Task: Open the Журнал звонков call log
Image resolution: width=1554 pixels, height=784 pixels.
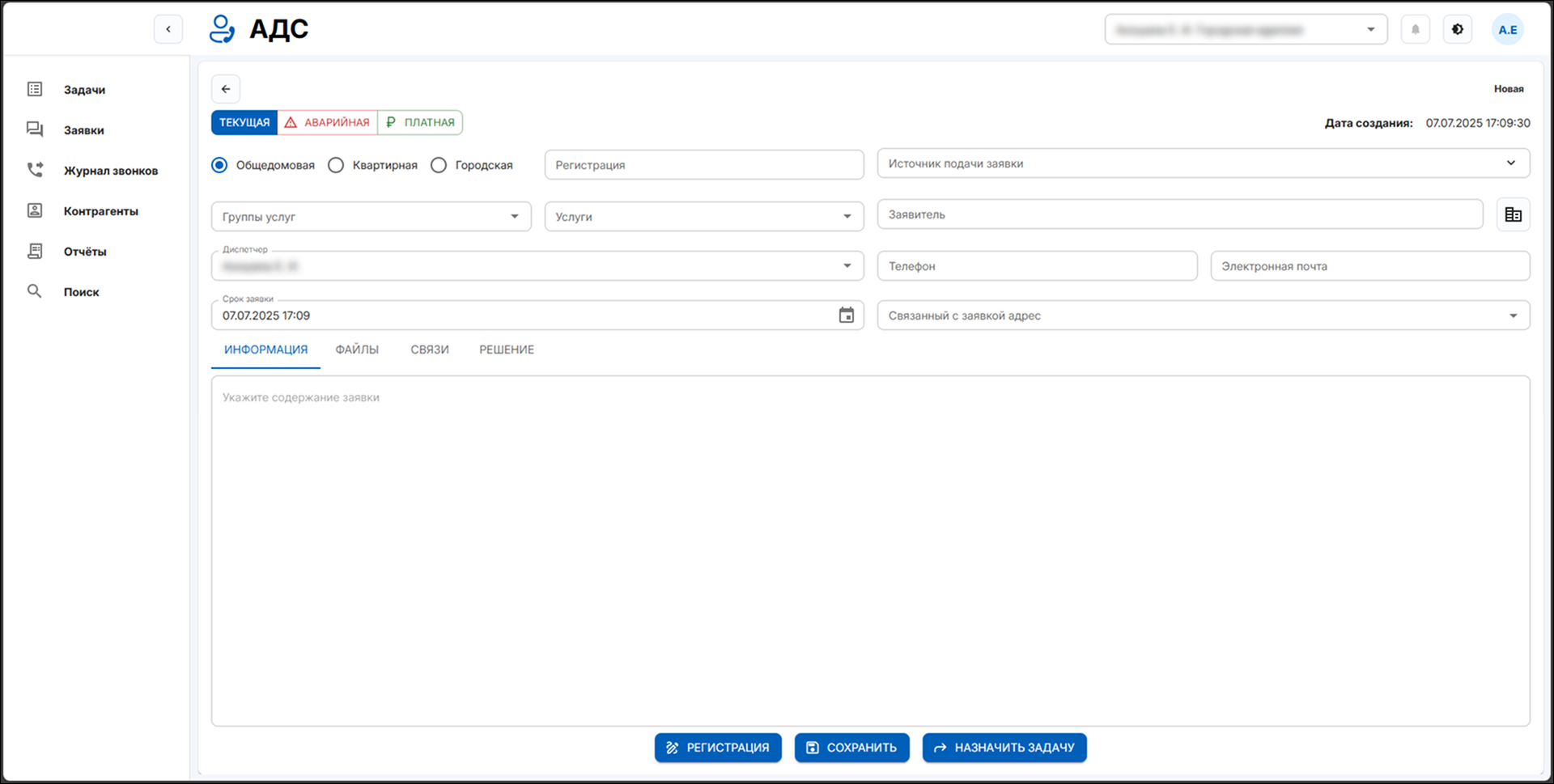Action: (x=110, y=171)
